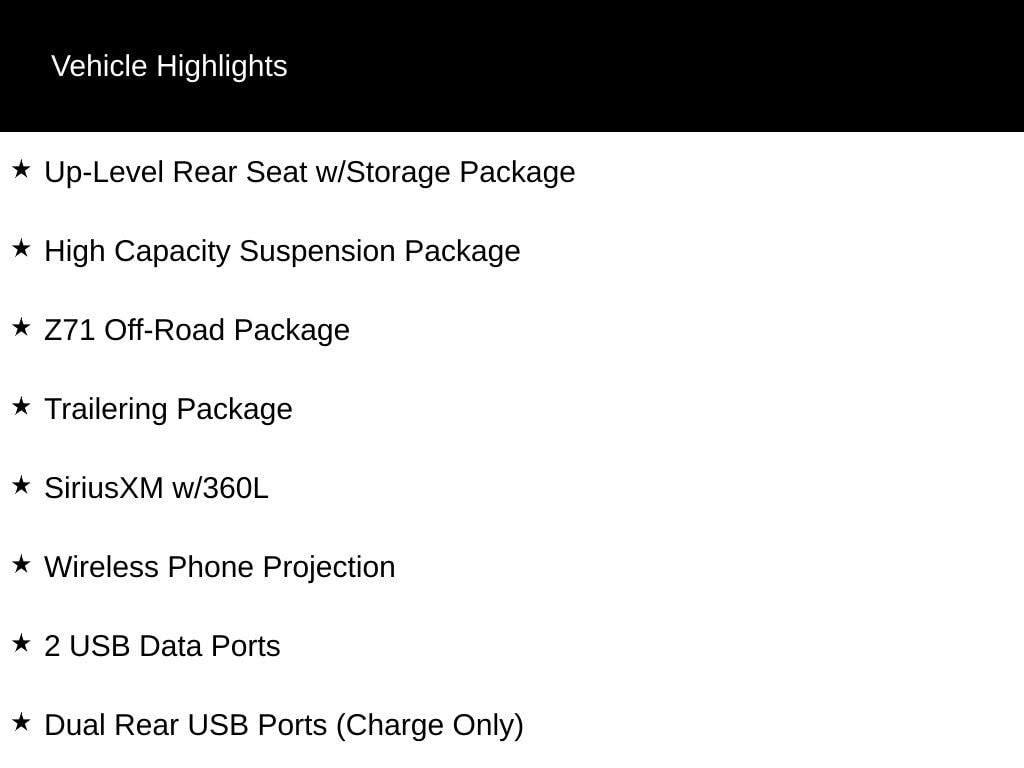Click the word Package in Trailering Package
This screenshot has width=1024, height=768.
click(x=234, y=410)
